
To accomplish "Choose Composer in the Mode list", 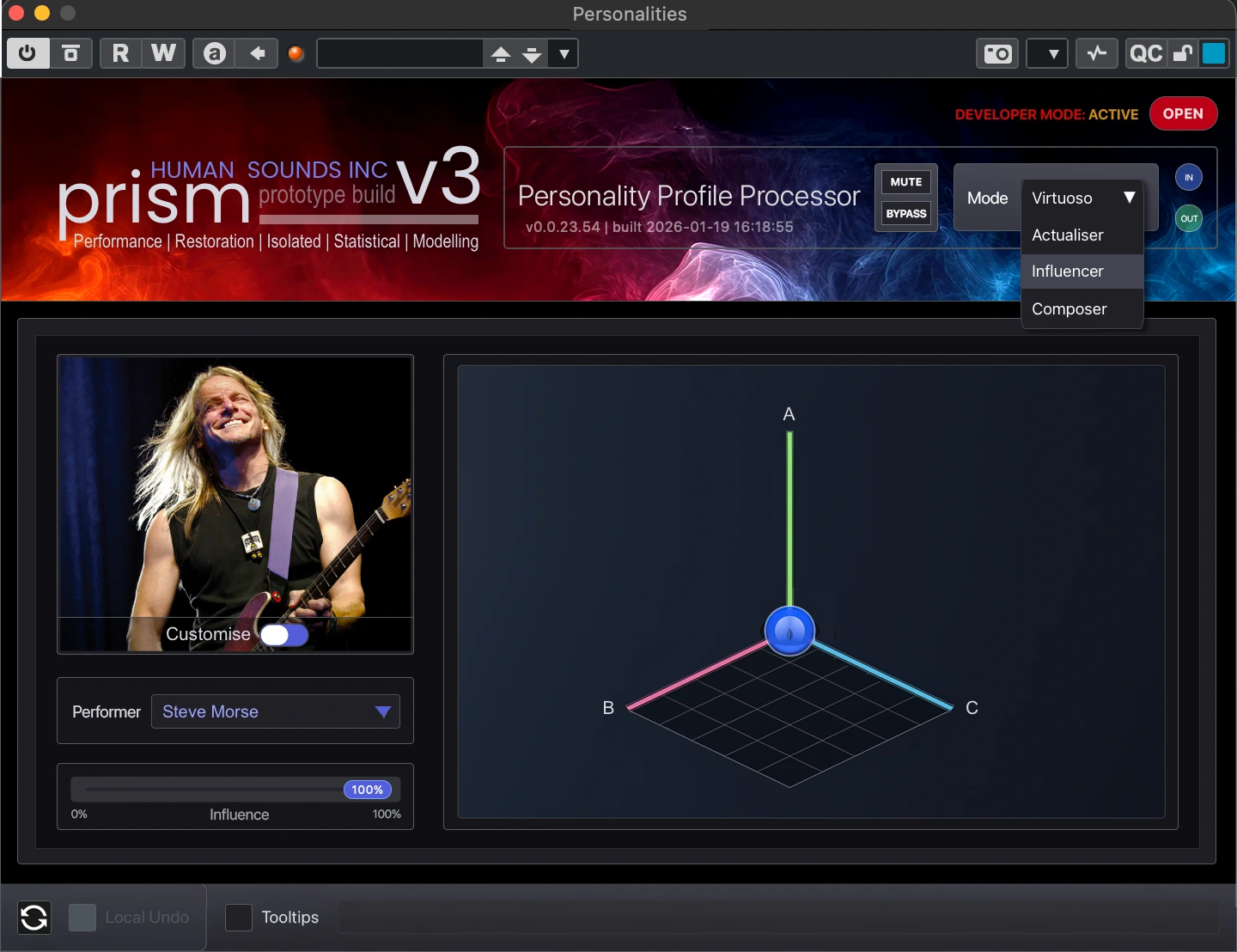I will coord(1069,309).
